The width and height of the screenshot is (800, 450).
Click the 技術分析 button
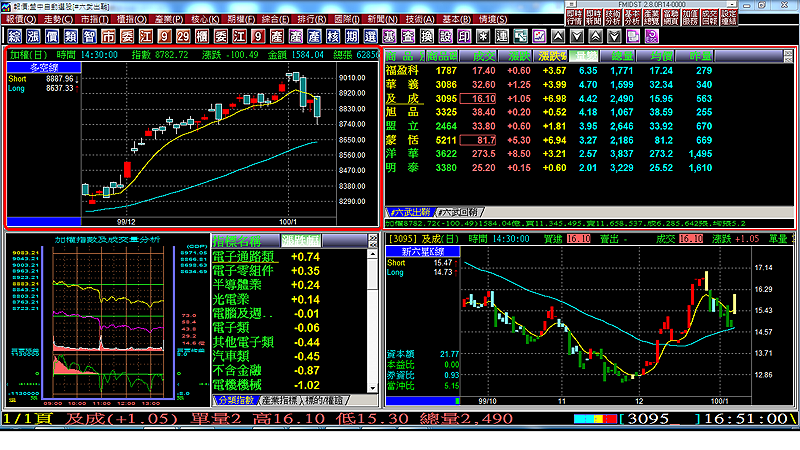click(613, 18)
